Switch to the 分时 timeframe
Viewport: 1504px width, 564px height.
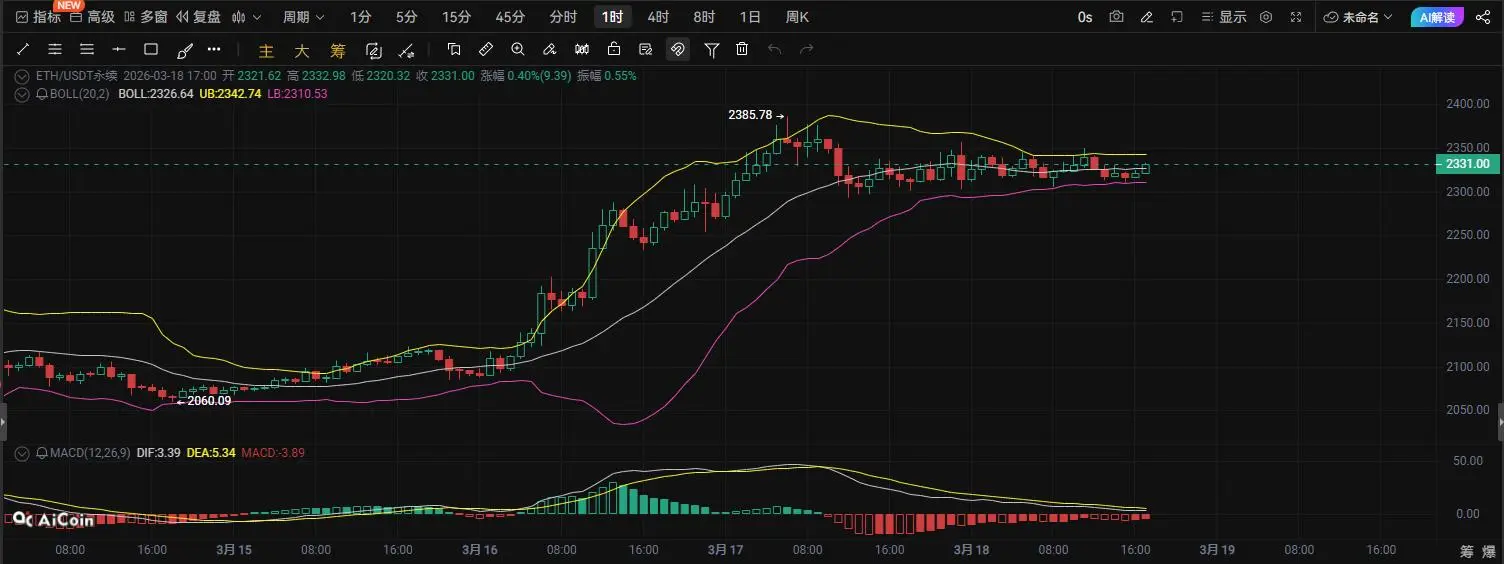pos(563,17)
